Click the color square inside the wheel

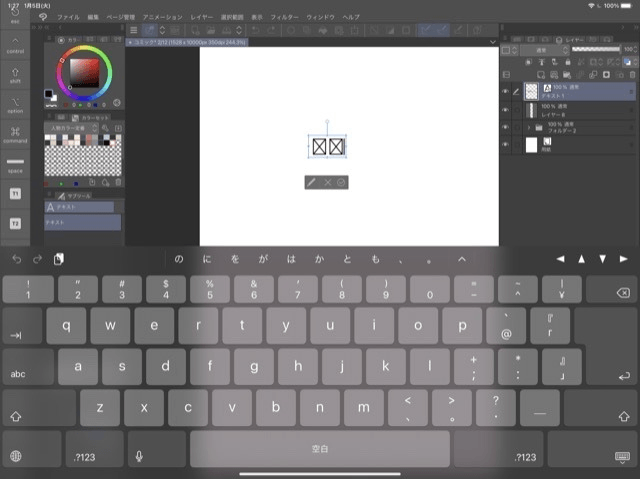(84, 73)
